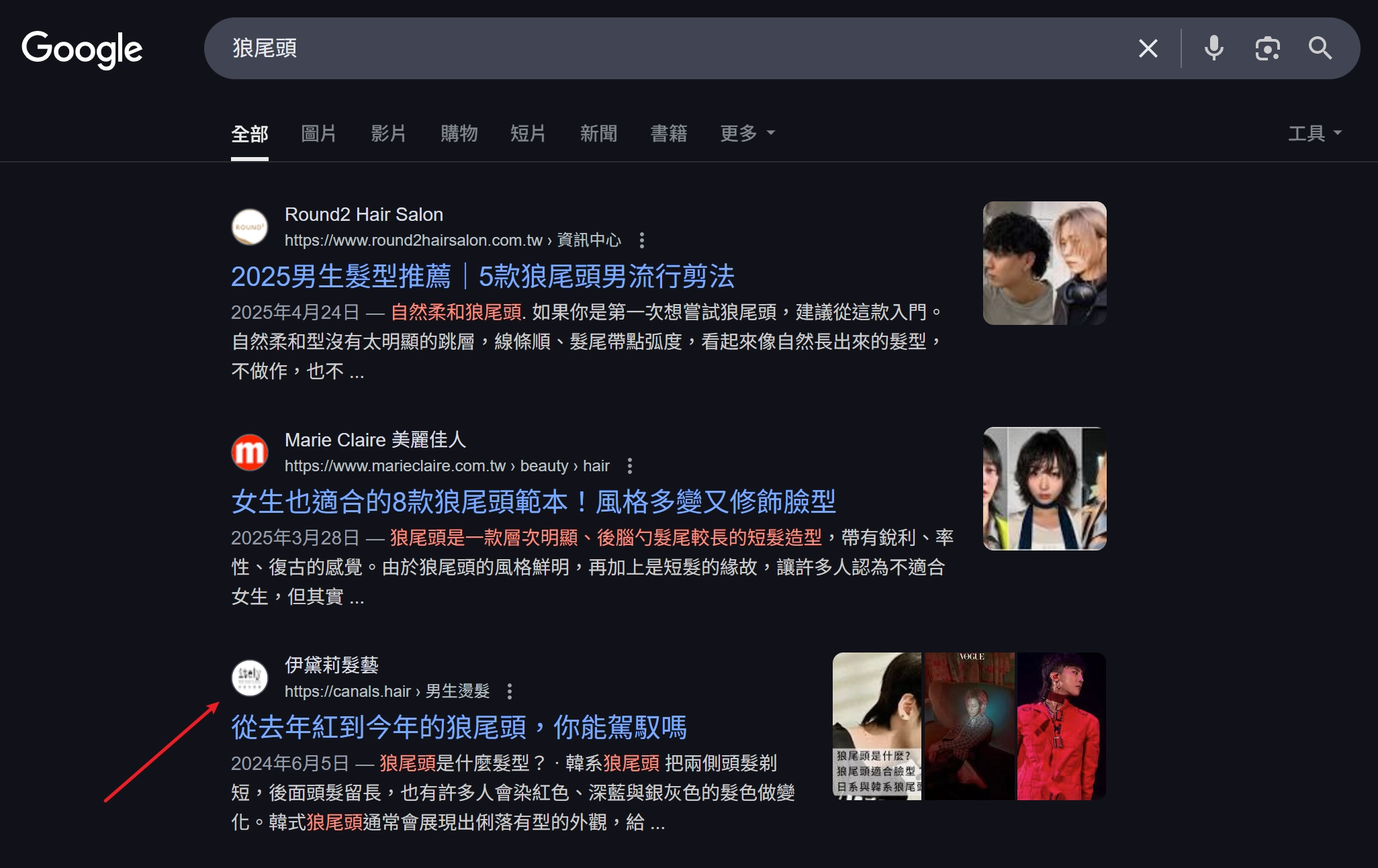Viewport: 1378px width, 868px height.
Task: Click the Marie Claire 美麗佳人 site name
Action: (x=375, y=440)
